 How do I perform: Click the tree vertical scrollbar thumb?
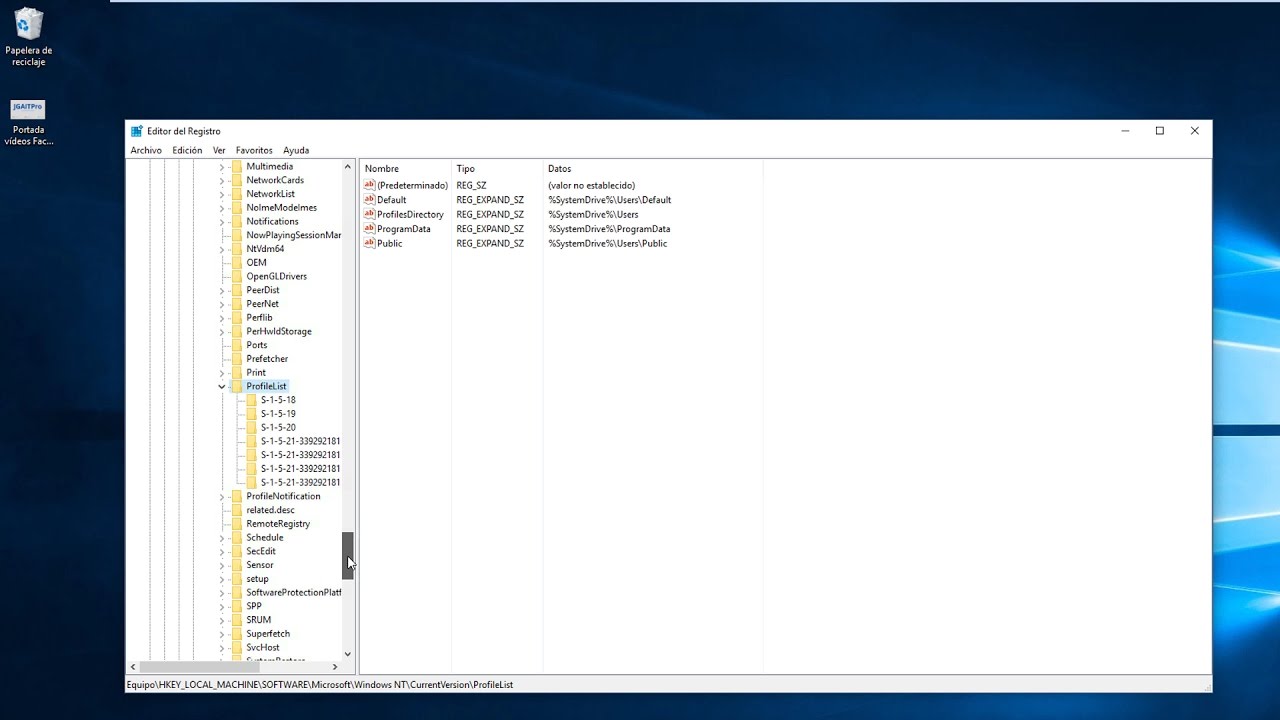tap(348, 555)
